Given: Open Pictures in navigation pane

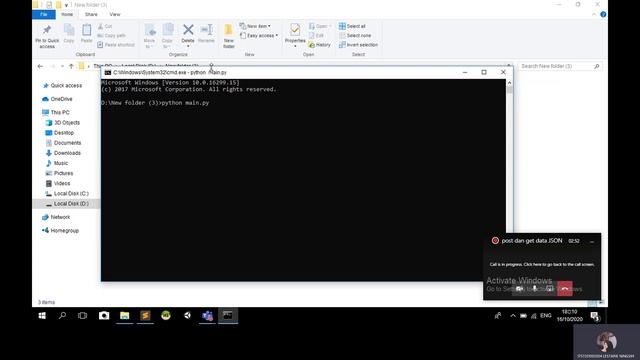Looking at the screenshot, I should [x=59, y=173].
